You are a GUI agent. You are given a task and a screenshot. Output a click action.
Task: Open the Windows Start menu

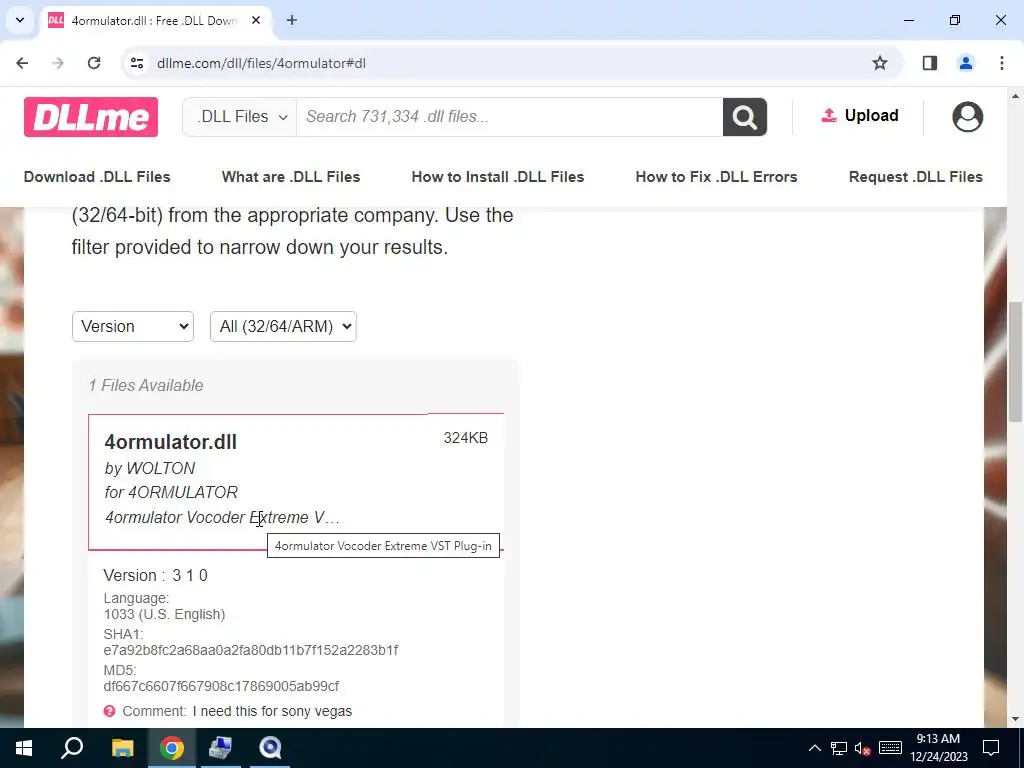[x=24, y=748]
